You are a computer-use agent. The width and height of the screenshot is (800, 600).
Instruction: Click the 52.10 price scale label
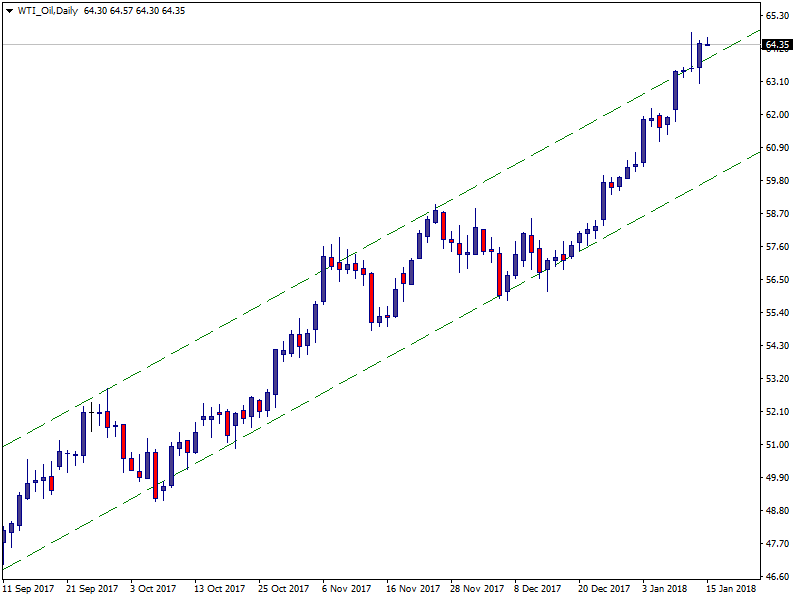coord(777,412)
